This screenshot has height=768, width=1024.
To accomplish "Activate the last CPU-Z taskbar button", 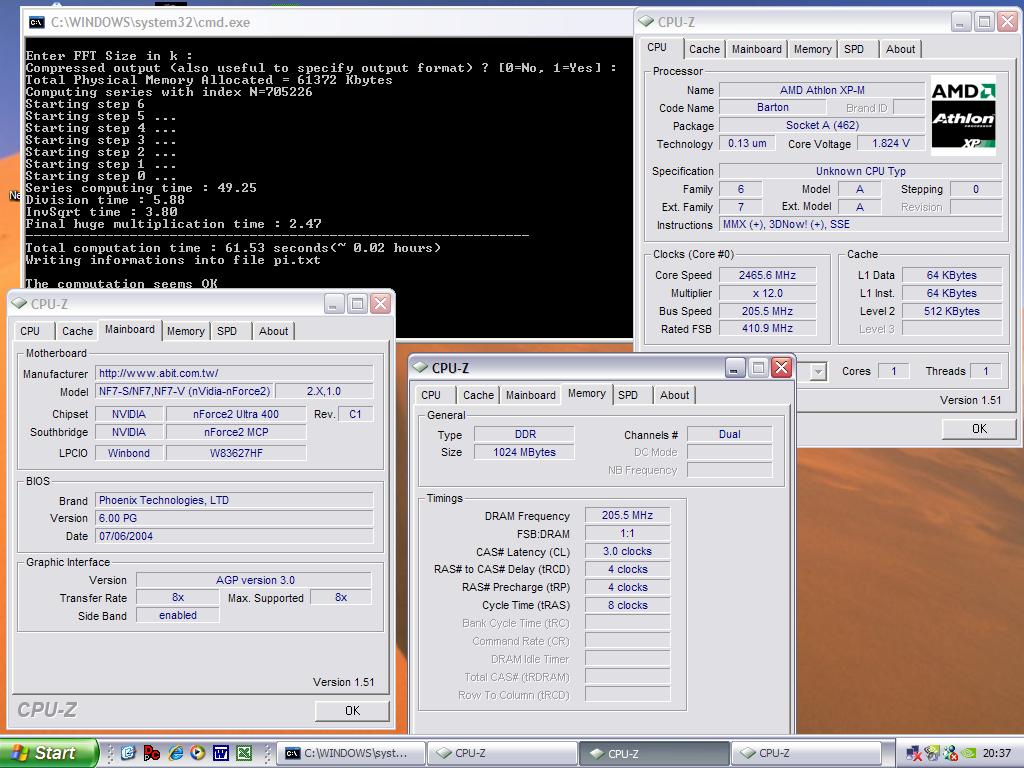I will tap(805, 754).
